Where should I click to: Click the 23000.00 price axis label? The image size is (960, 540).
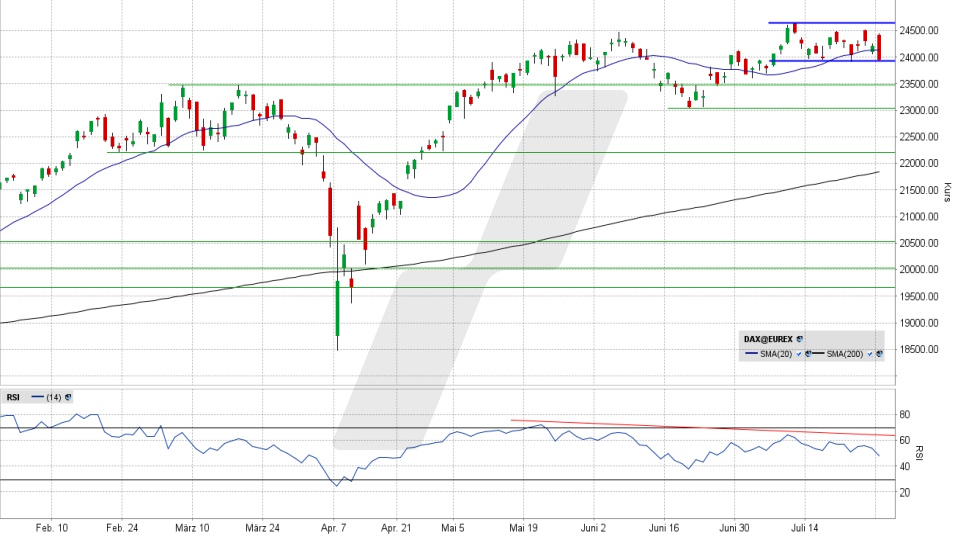pos(919,110)
